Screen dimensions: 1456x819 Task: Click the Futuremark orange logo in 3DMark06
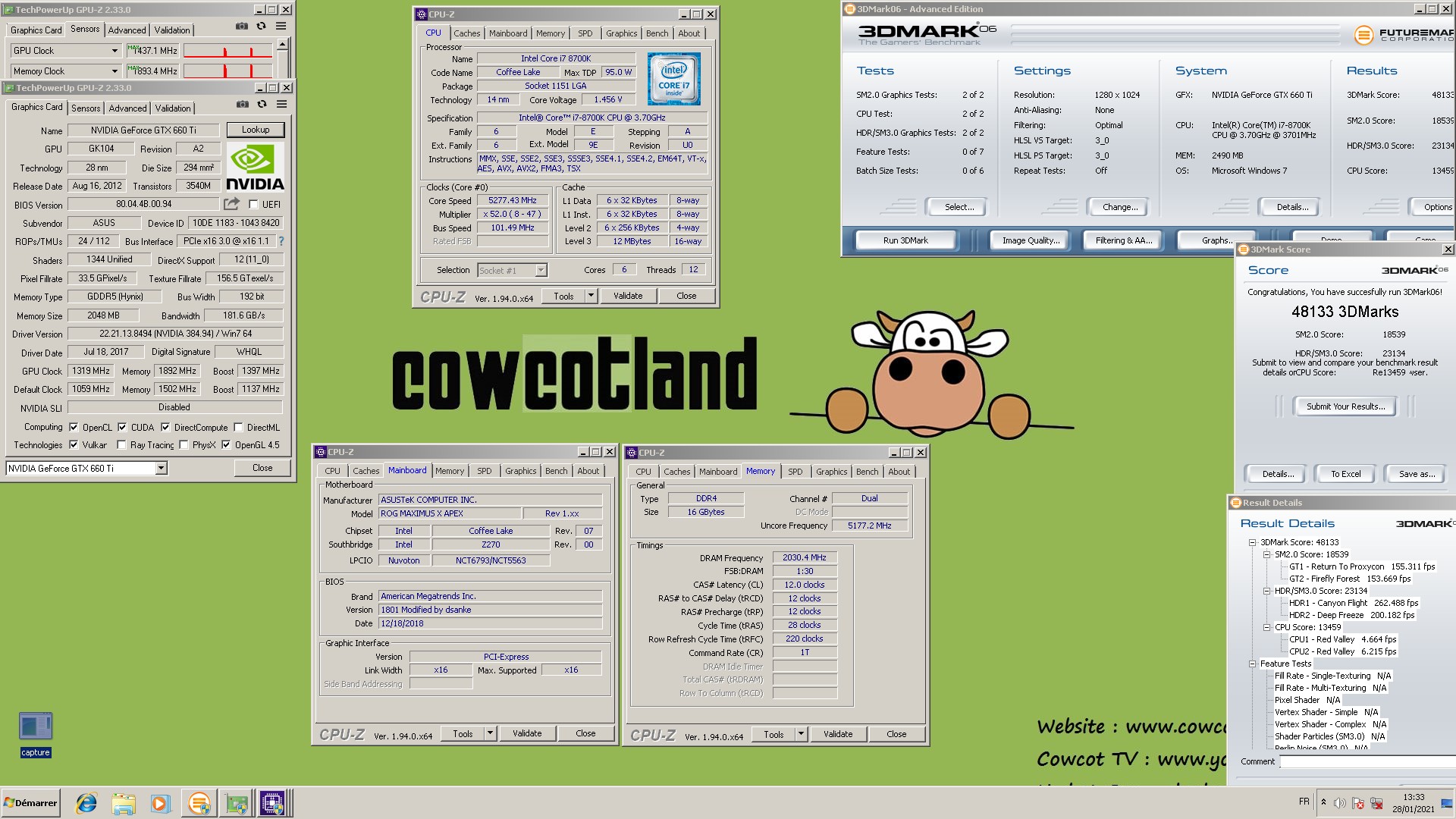click(x=1363, y=34)
